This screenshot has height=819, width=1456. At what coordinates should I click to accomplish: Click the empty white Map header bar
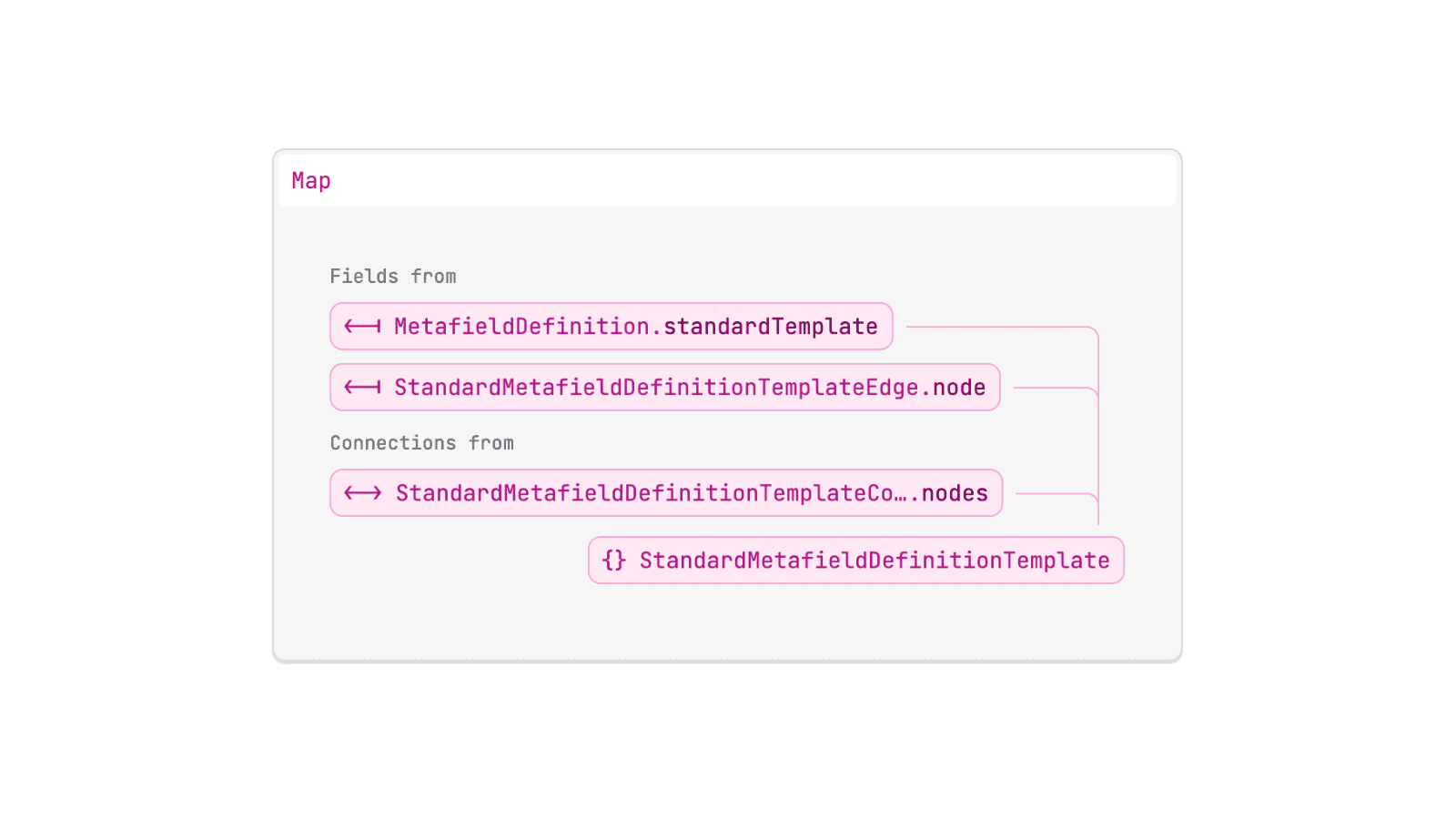727,180
